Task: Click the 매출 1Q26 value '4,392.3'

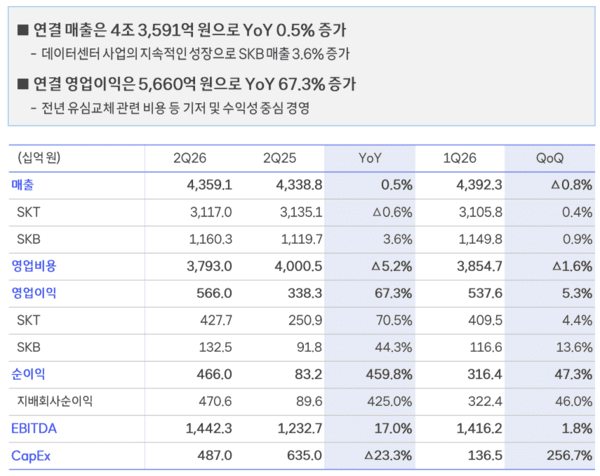Action: point(479,185)
